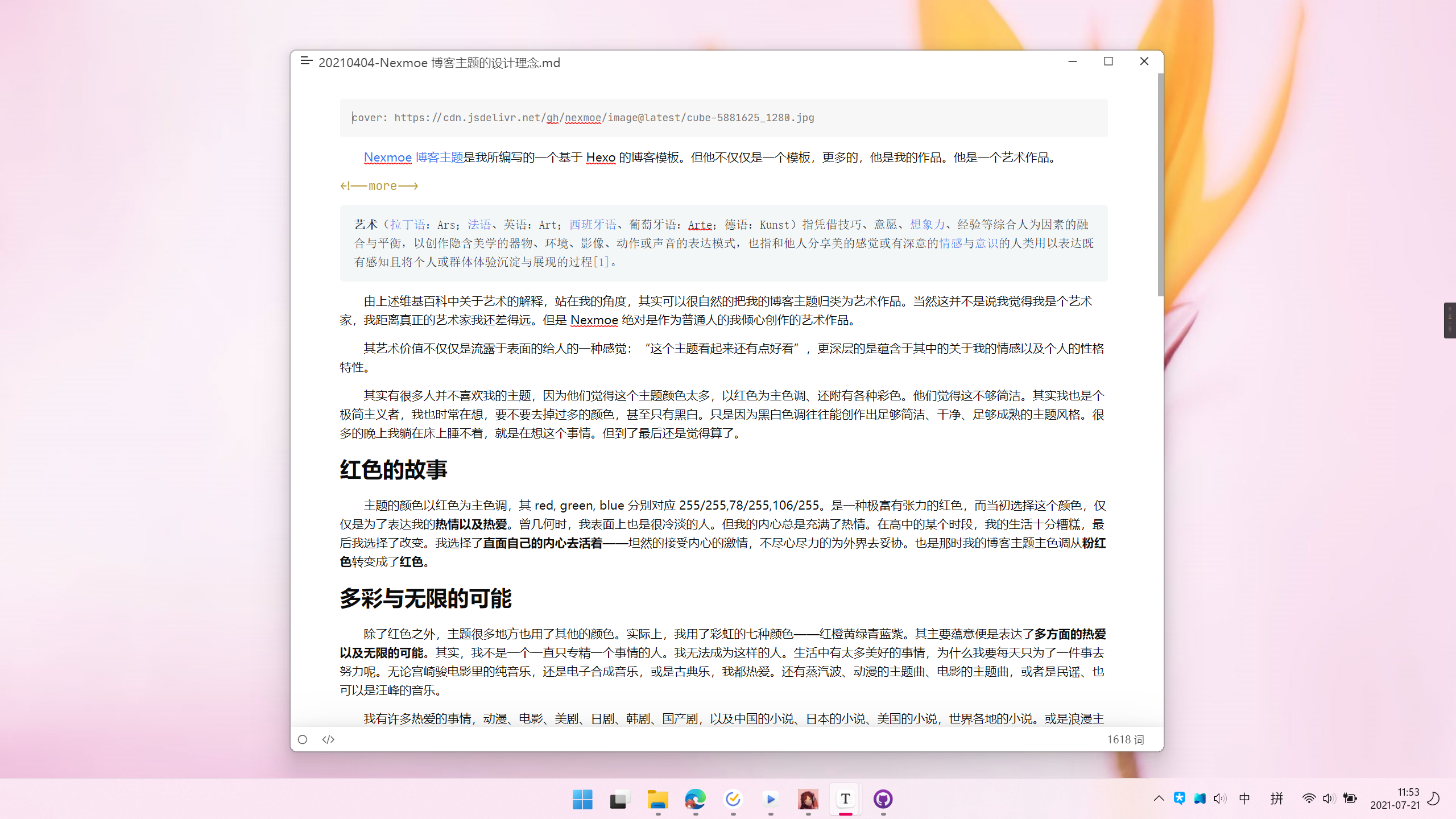This screenshot has width=1456, height=819.
Task: Open the Typora sidebar menu icon
Action: pos(306,61)
